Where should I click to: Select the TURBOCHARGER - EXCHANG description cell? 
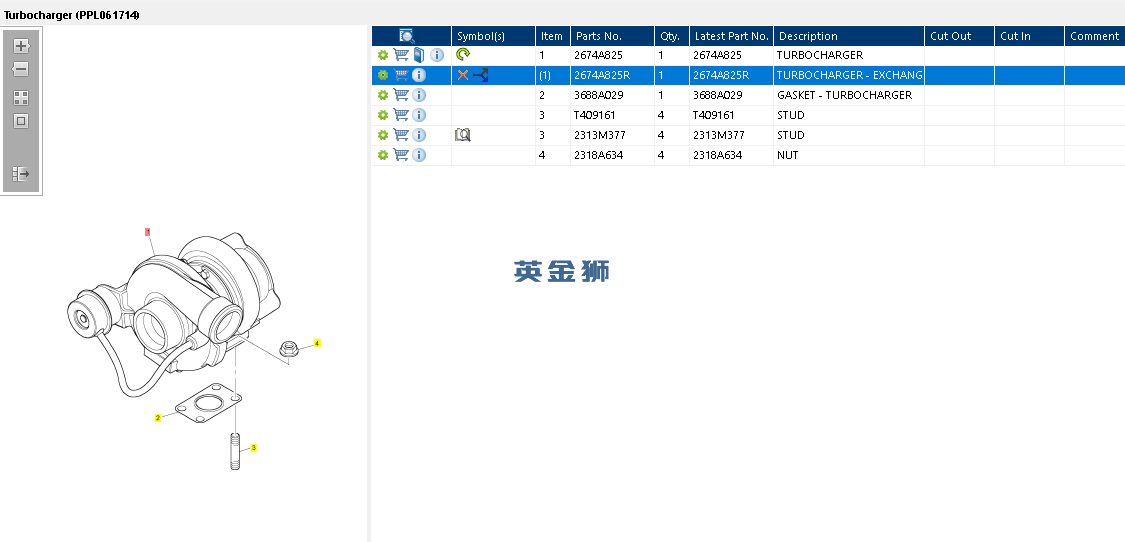849,75
